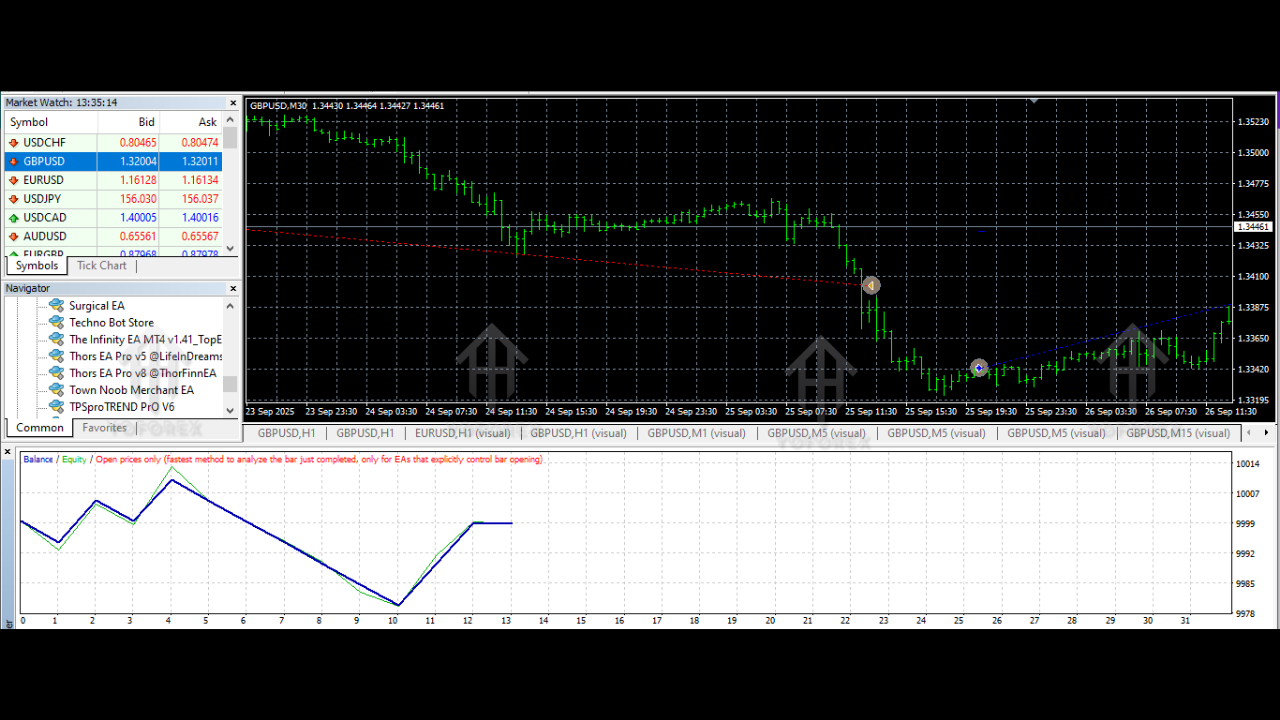Click the Techno Bot Store robot icon

pyautogui.click(x=56, y=323)
